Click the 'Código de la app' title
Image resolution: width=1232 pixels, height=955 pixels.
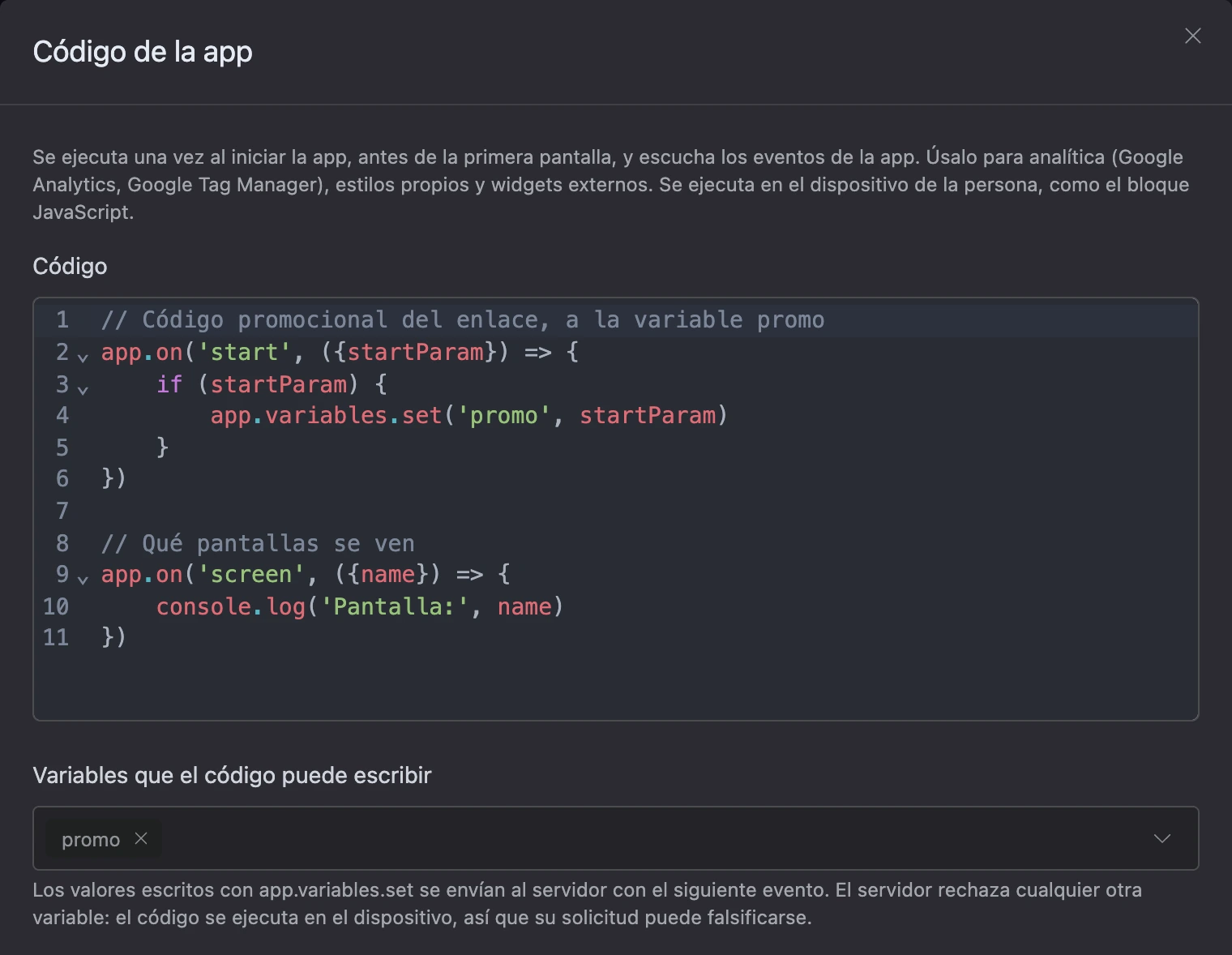click(143, 52)
